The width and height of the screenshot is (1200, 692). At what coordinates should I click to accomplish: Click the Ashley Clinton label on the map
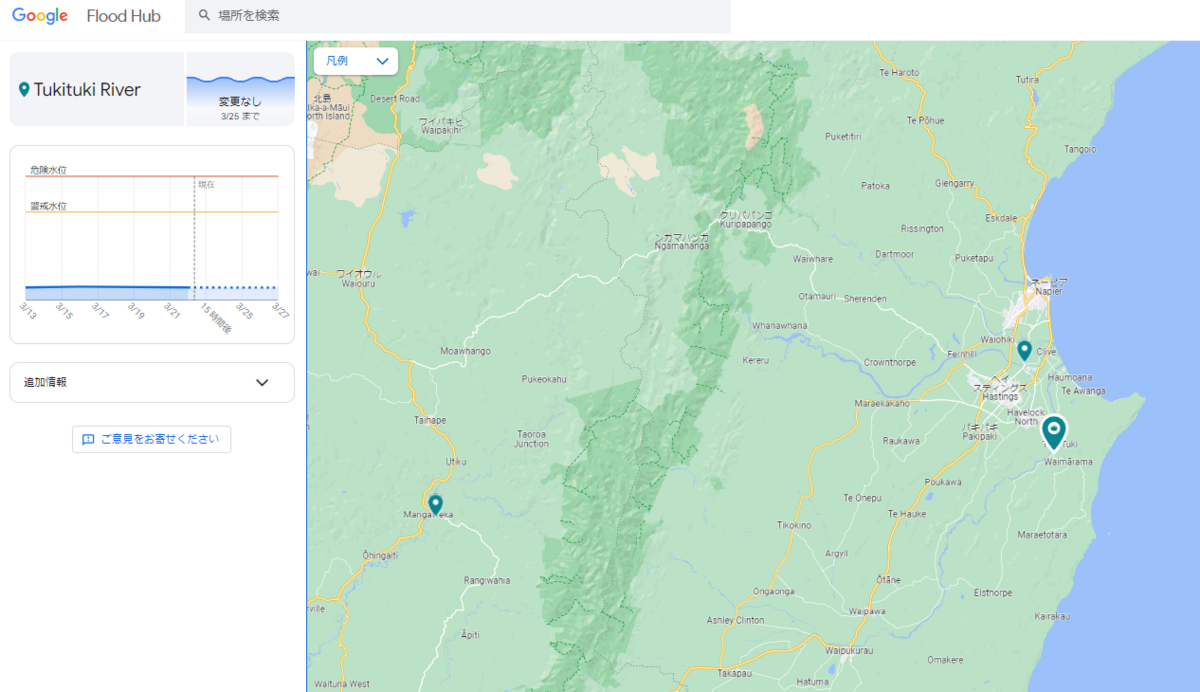click(735, 620)
